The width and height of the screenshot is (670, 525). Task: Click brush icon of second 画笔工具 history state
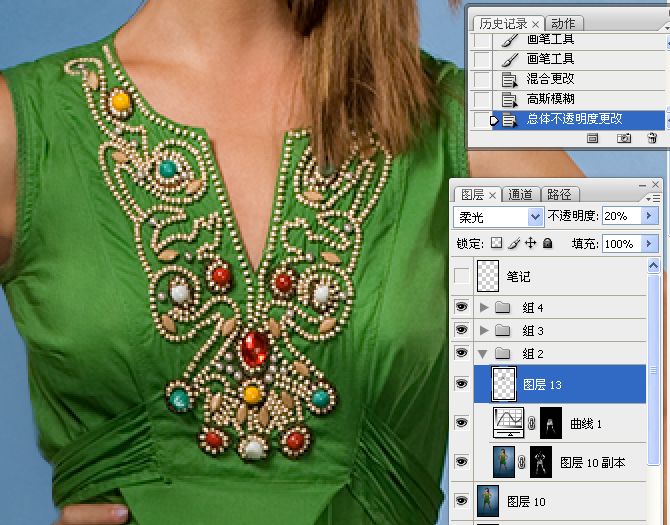coord(510,59)
